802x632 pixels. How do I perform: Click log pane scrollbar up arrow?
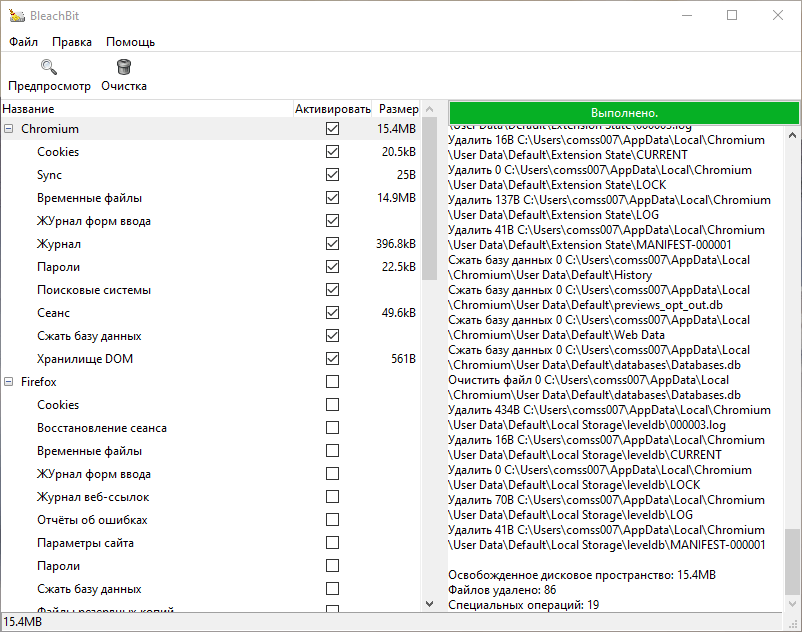click(x=792, y=136)
